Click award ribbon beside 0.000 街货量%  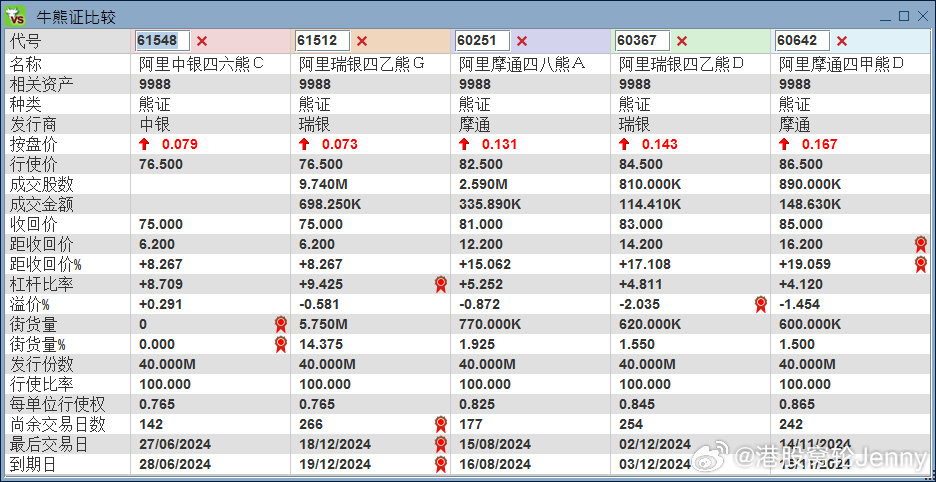tap(281, 345)
